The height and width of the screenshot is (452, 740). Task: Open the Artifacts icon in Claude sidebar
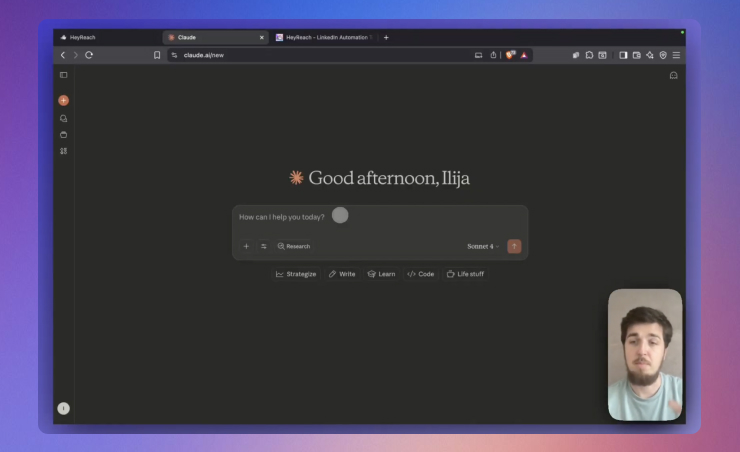click(x=63, y=151)
